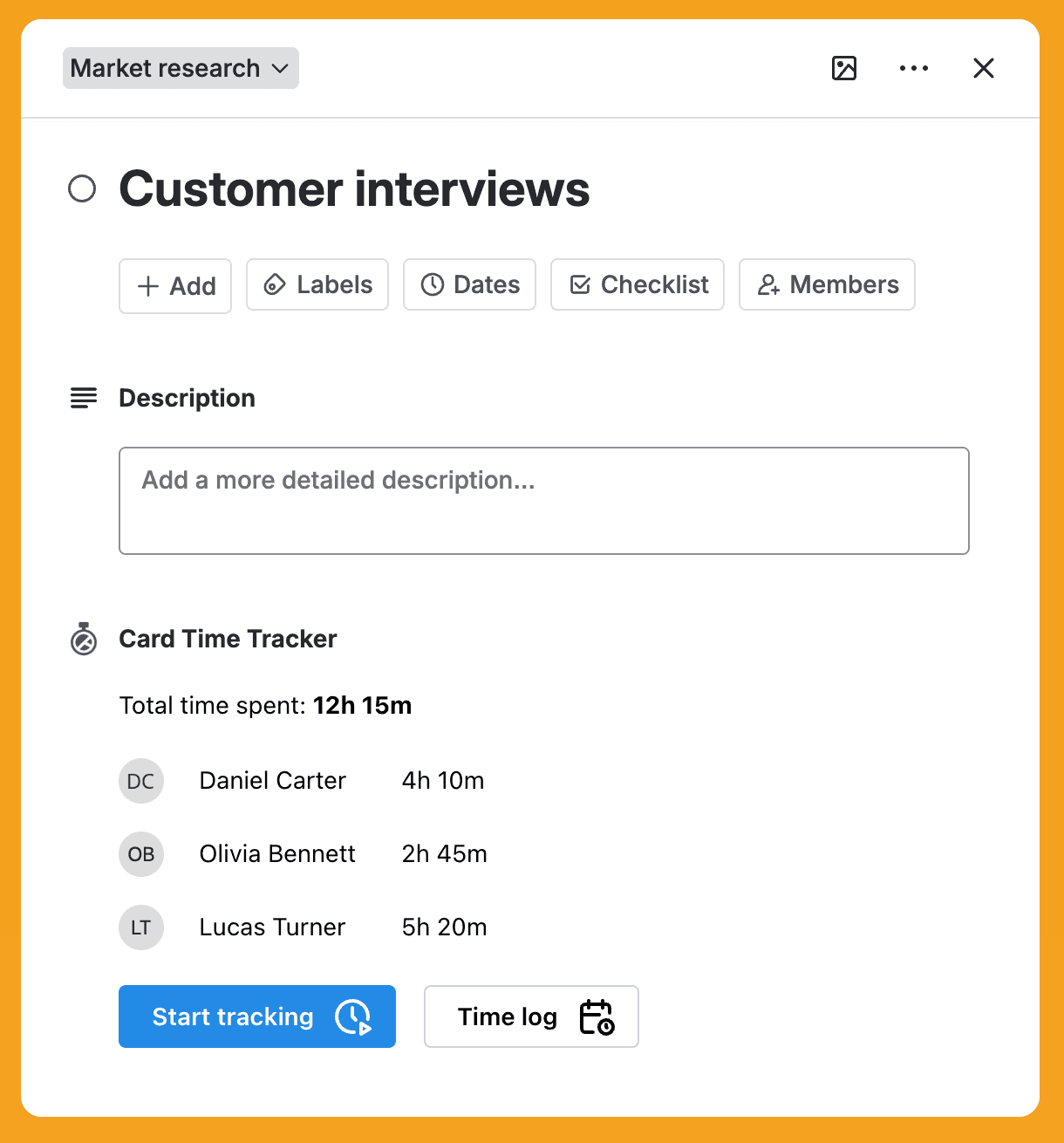Click the detailed description field
Image resolution: width=1064 pixels, height=1143 pixels.
543,501
